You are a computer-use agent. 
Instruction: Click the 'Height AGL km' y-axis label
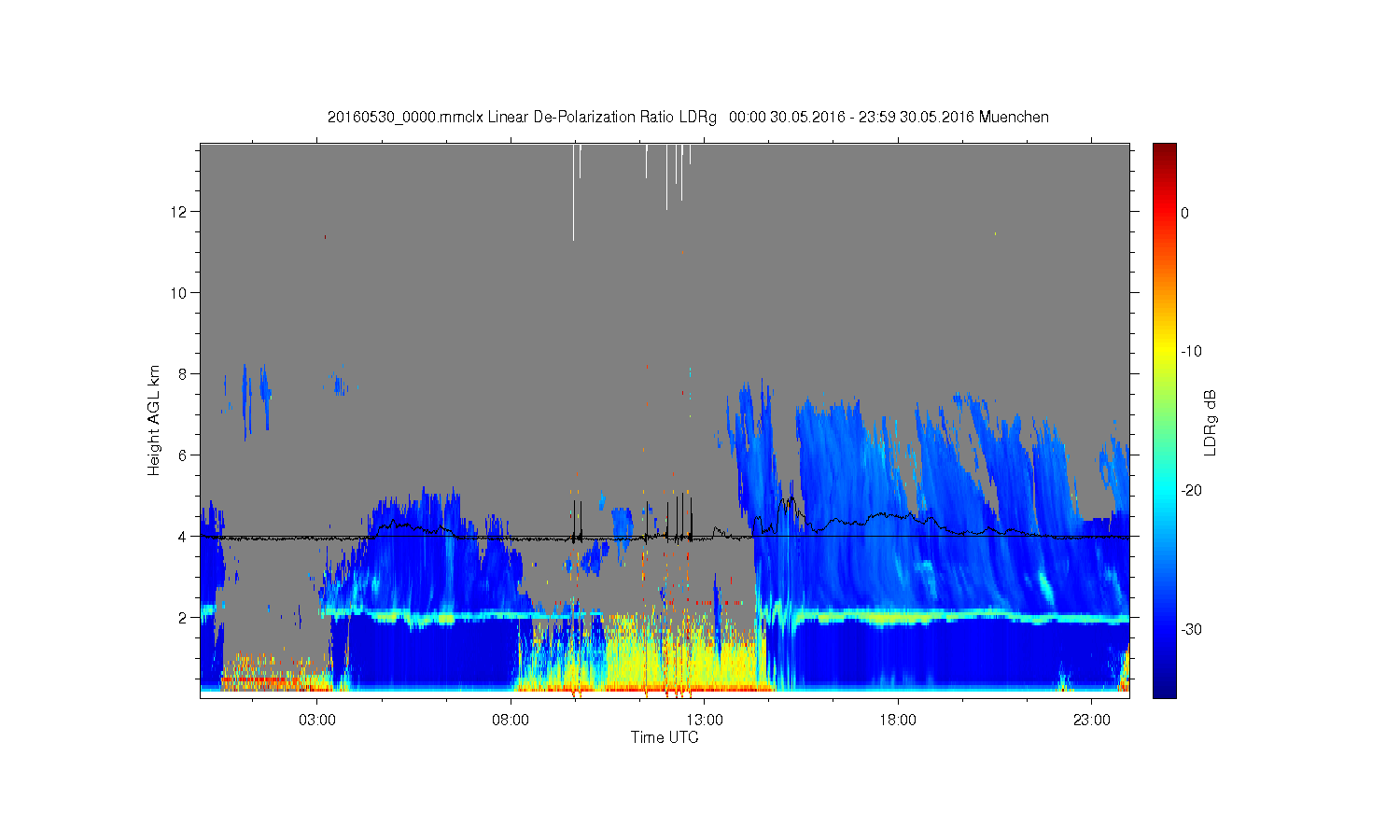(154, 420)
